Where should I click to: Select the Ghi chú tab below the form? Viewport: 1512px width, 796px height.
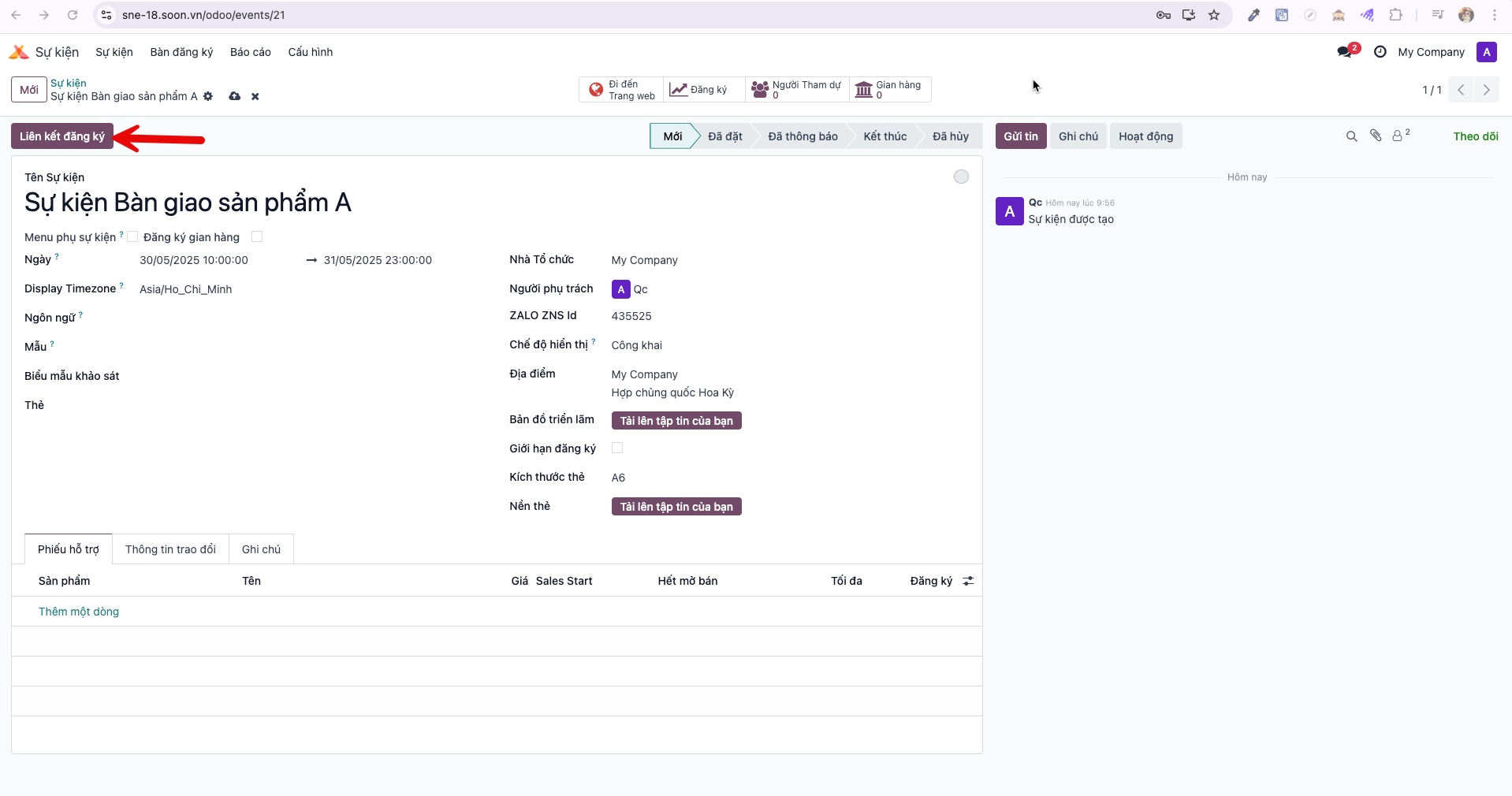[261, 549]
